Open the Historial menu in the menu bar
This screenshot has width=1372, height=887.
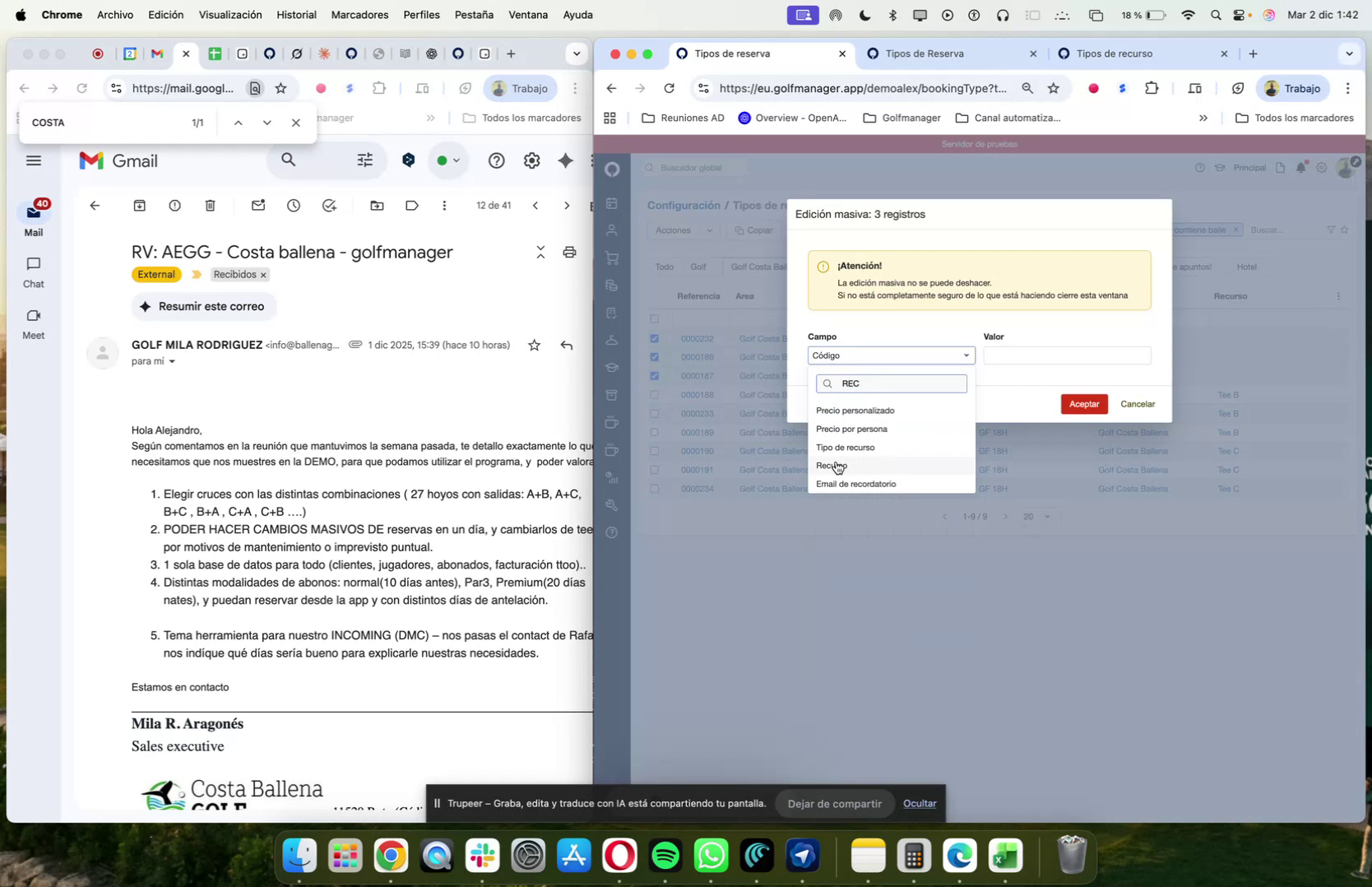(x=296, y=14)
